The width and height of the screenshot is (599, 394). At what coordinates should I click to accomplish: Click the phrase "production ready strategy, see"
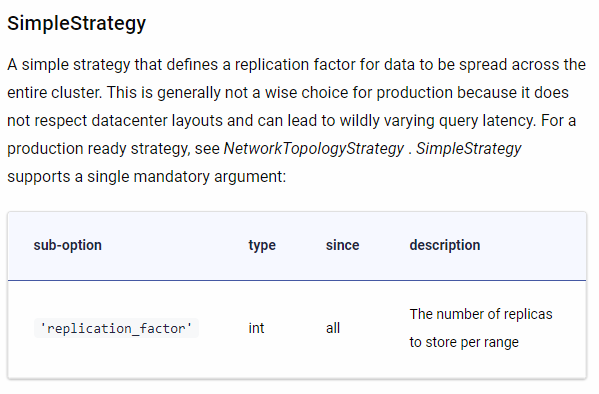pyautogui.click(x=113, y=149)
